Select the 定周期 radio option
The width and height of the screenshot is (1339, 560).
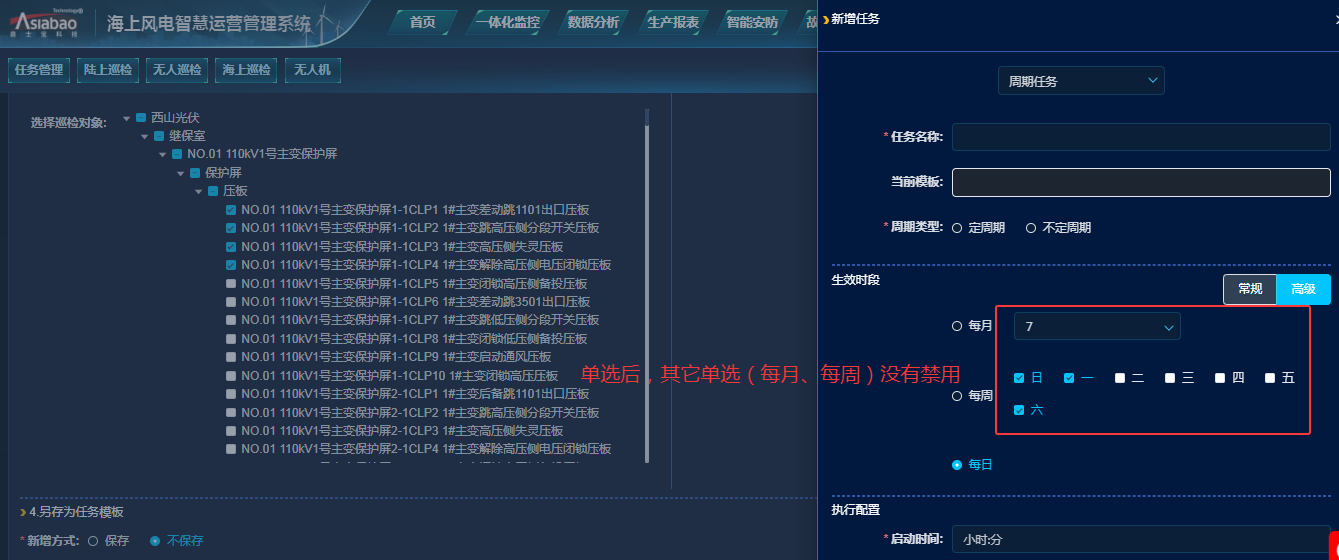[957, 228]
